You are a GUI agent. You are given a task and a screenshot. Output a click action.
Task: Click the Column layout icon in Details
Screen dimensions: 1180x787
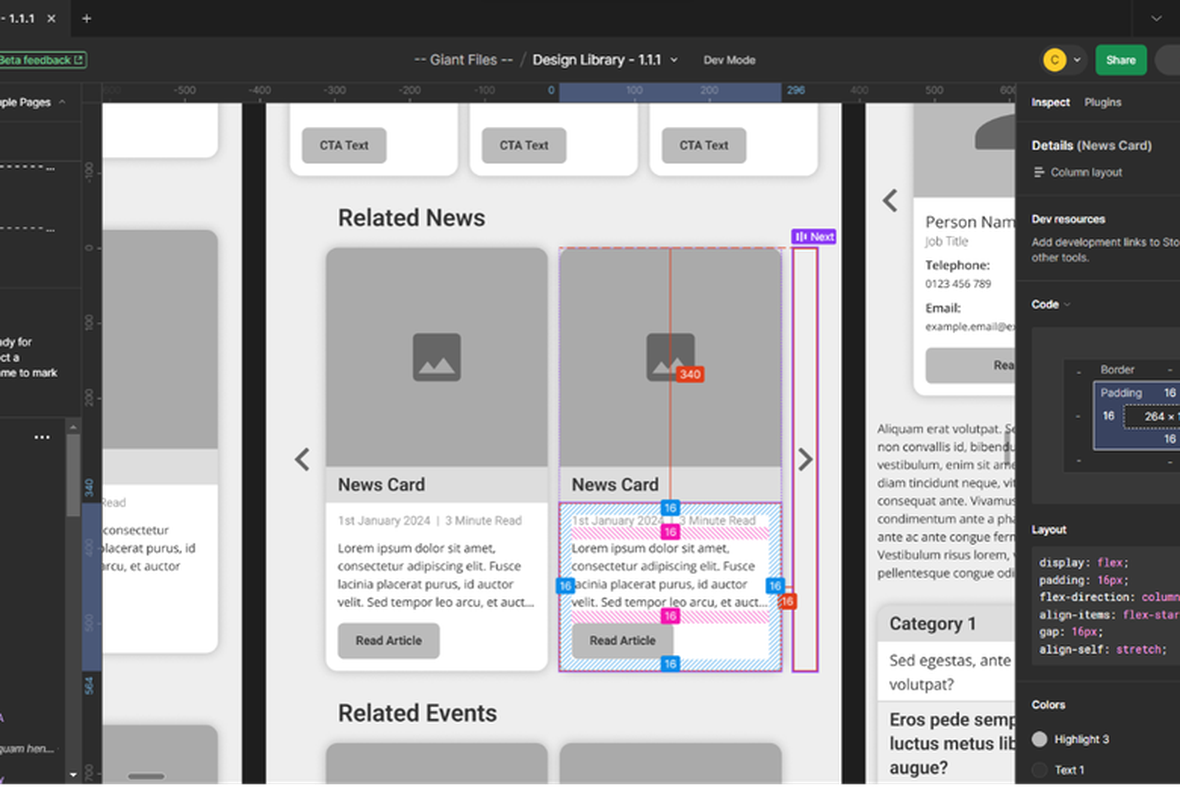coord(1039,172)
